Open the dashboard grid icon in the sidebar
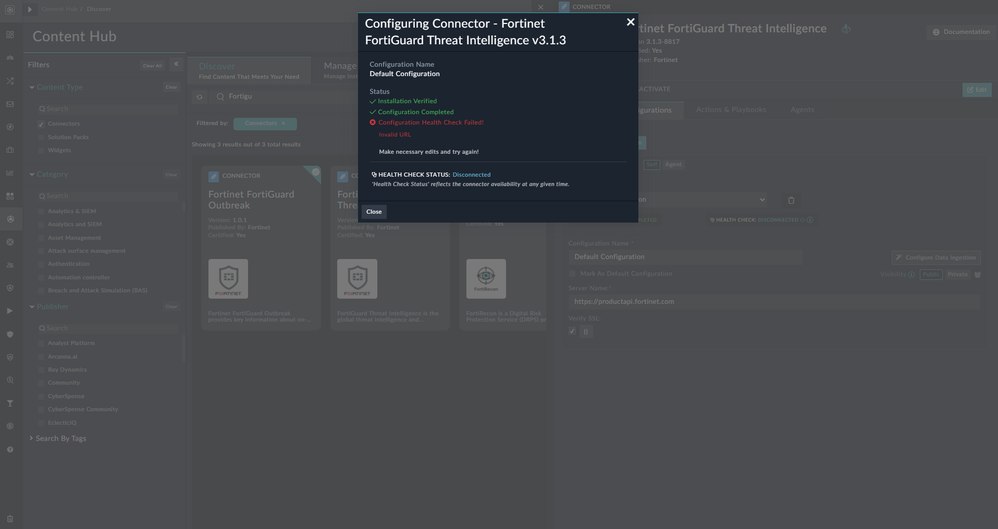998x529 pixels. pyautogui.click(x=10, y=34)
